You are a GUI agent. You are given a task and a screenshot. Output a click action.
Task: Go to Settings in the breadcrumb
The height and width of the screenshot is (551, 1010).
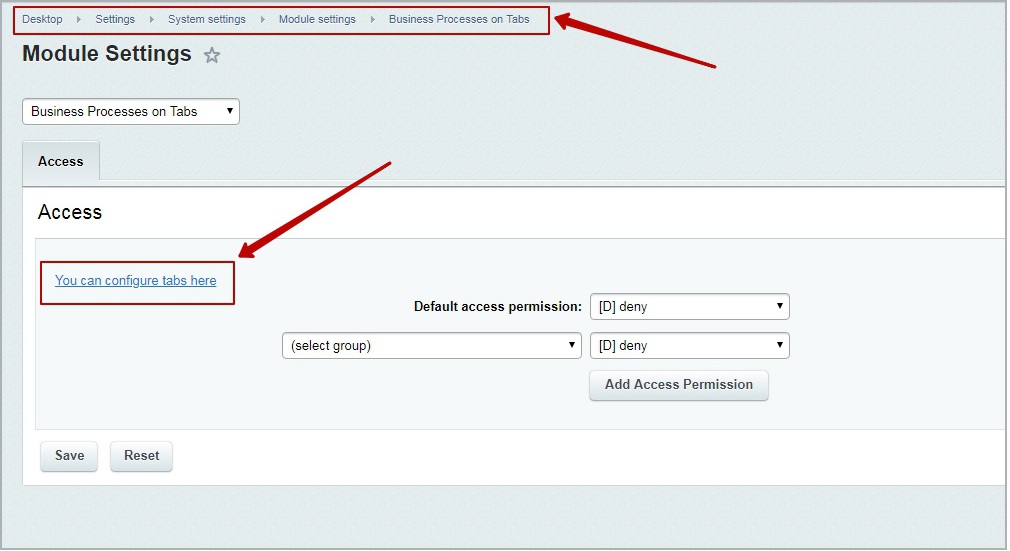[115, 19]
